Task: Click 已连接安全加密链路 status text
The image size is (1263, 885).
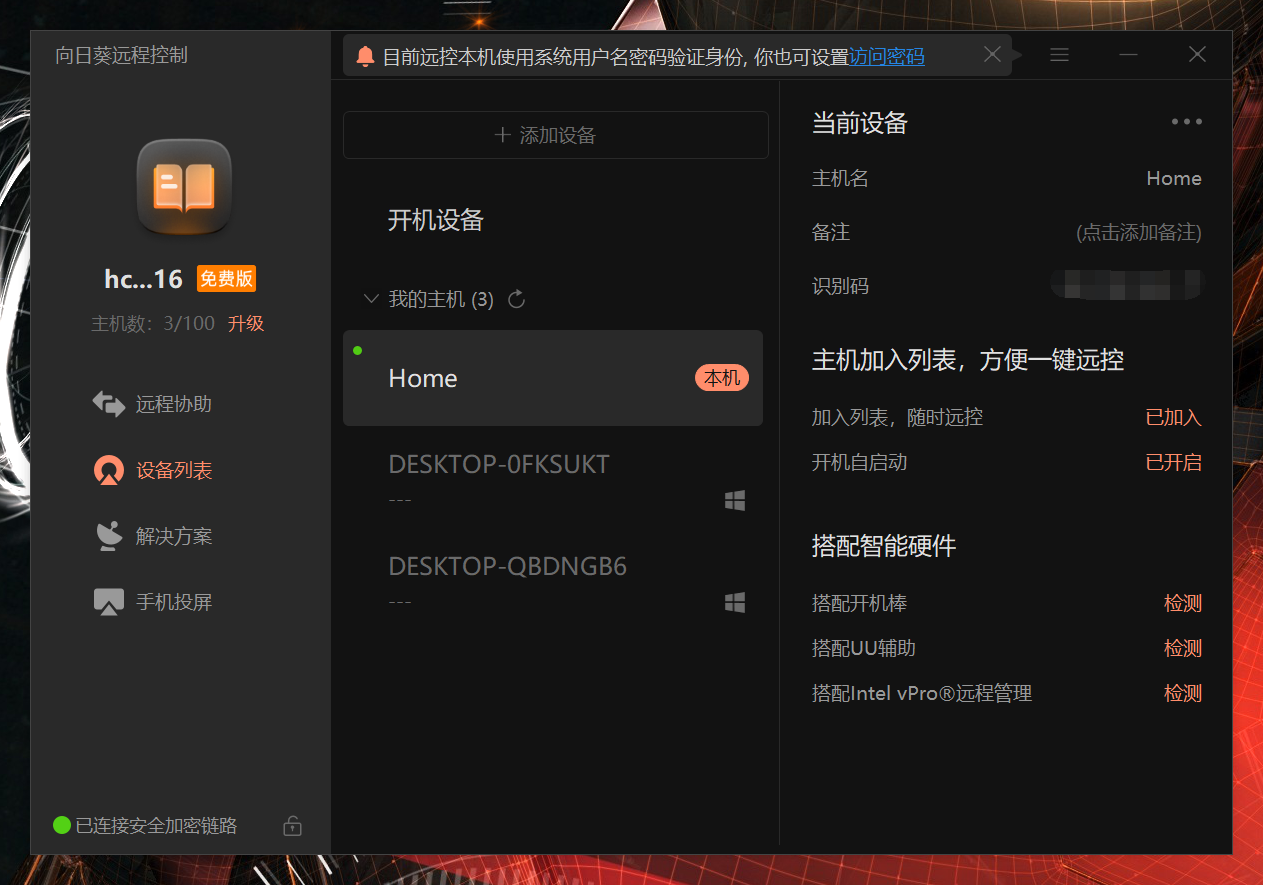Action: (x=157, y=826)
